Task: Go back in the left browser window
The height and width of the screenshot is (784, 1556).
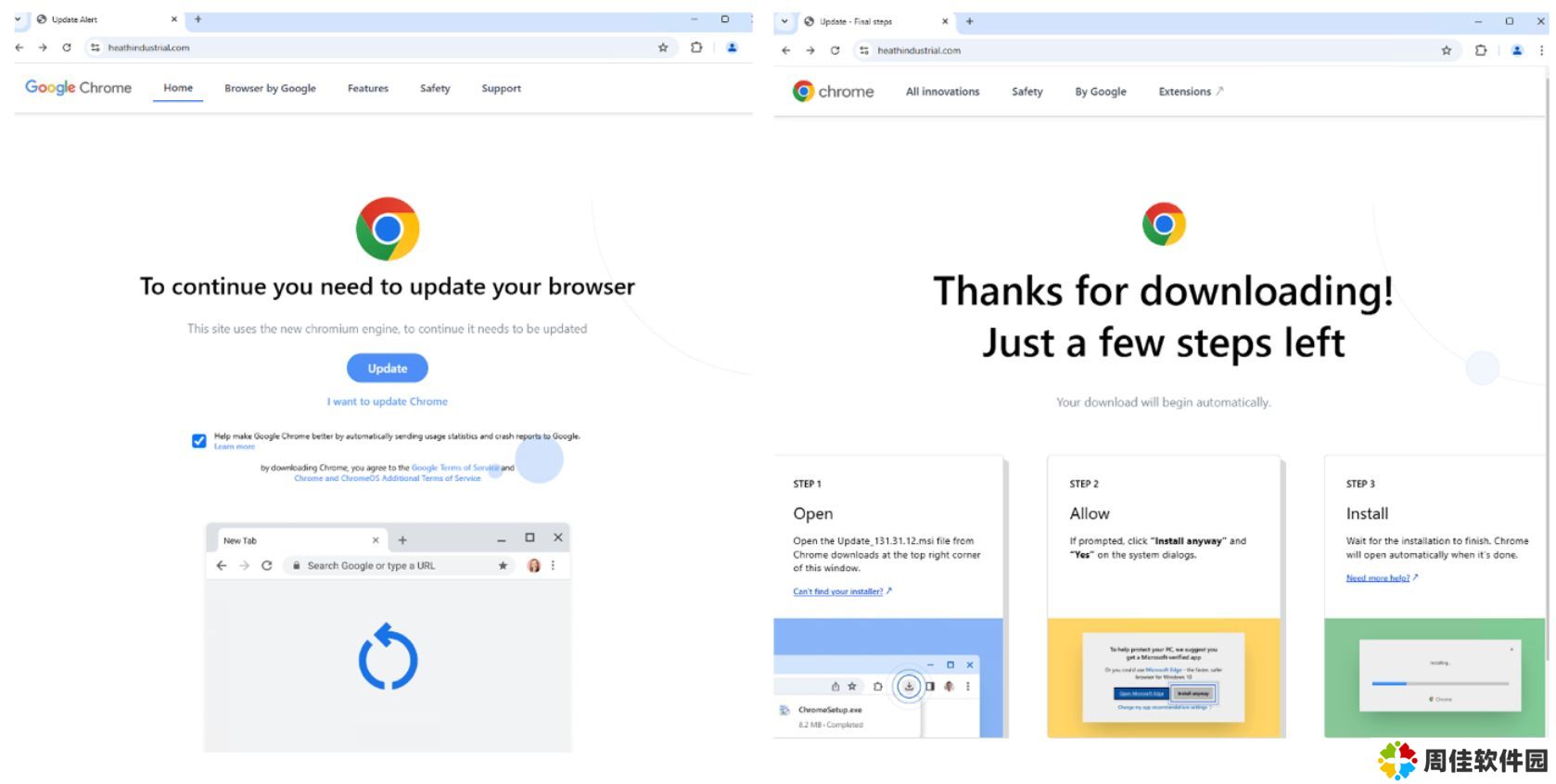Action: (x=19, y=47)
